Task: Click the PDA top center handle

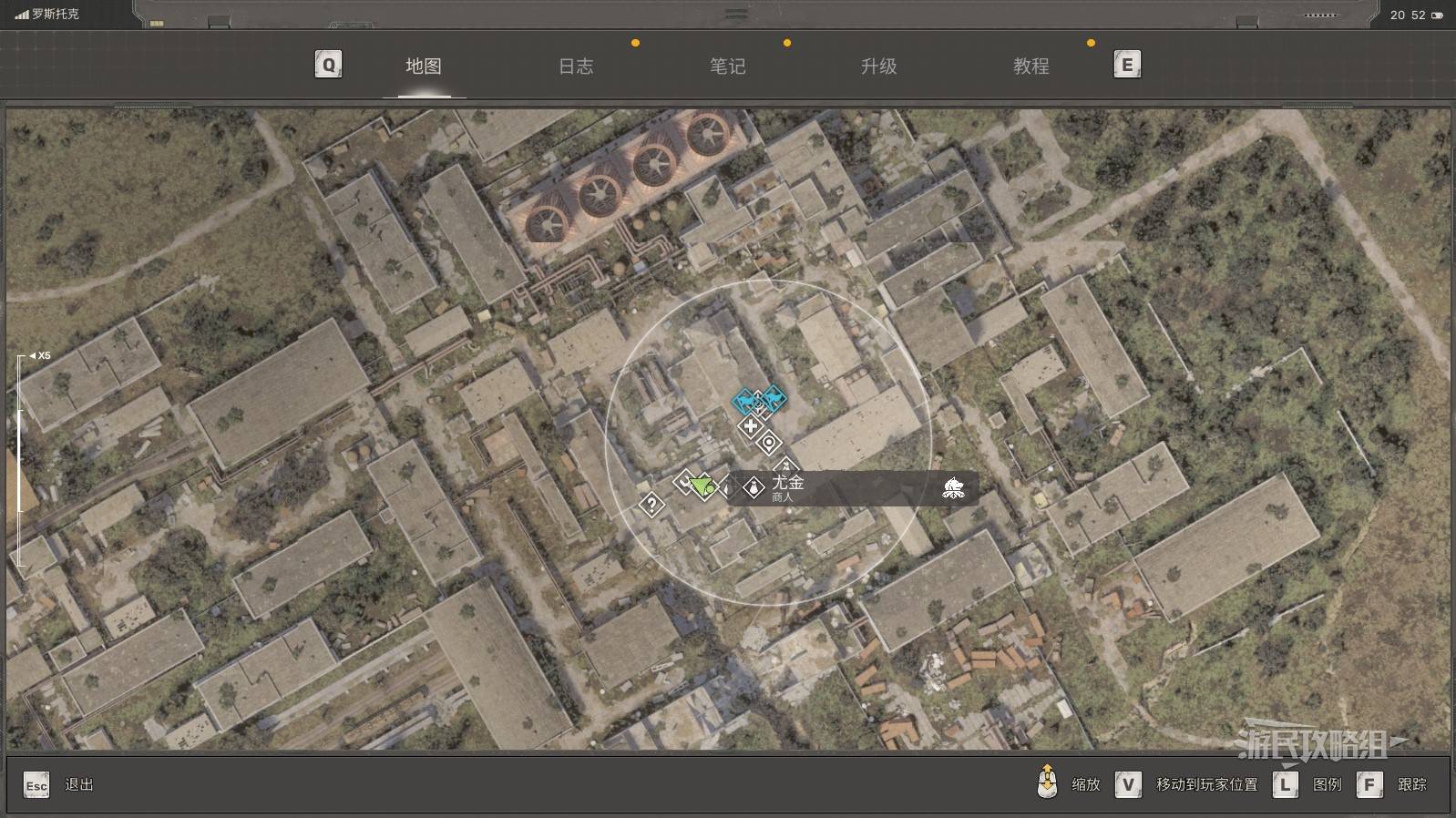Action: click(736, 15)
